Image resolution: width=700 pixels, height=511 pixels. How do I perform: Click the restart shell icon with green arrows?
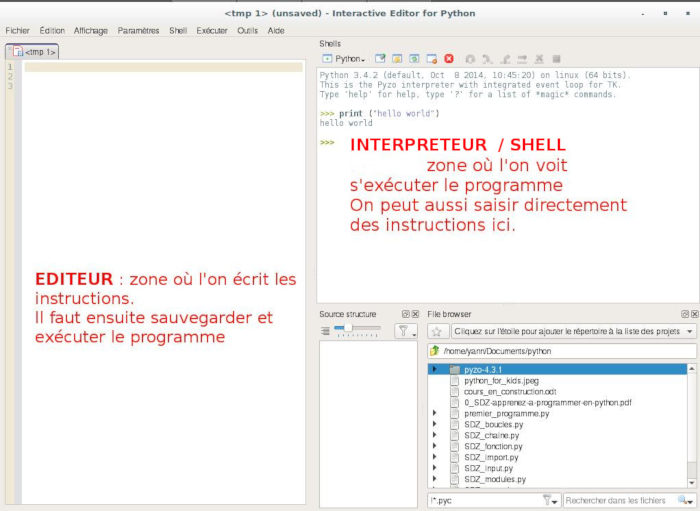[414, 58]
